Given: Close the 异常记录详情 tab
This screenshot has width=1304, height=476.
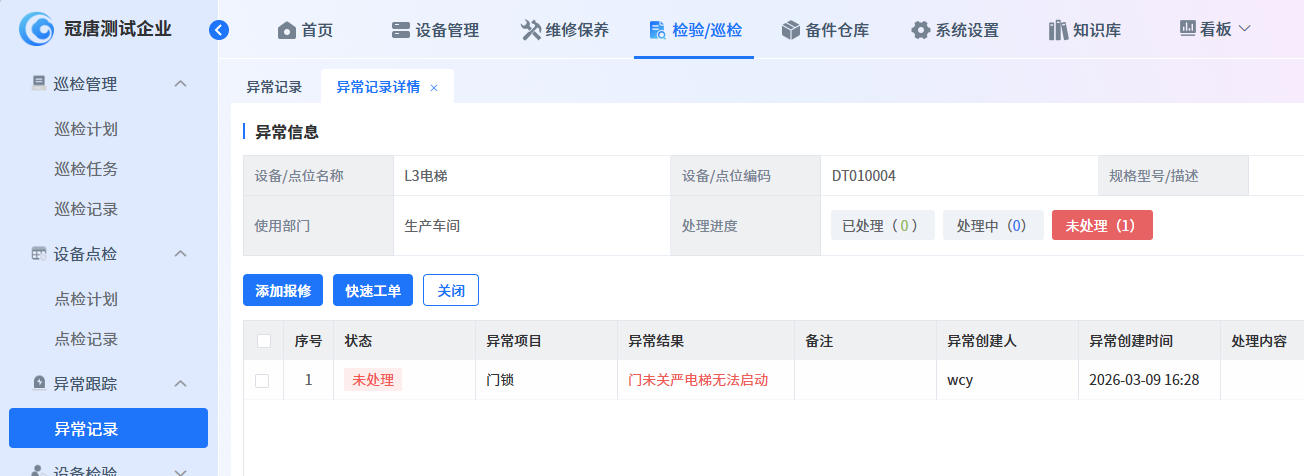Looking at the screenshot, I should [434, 88].
